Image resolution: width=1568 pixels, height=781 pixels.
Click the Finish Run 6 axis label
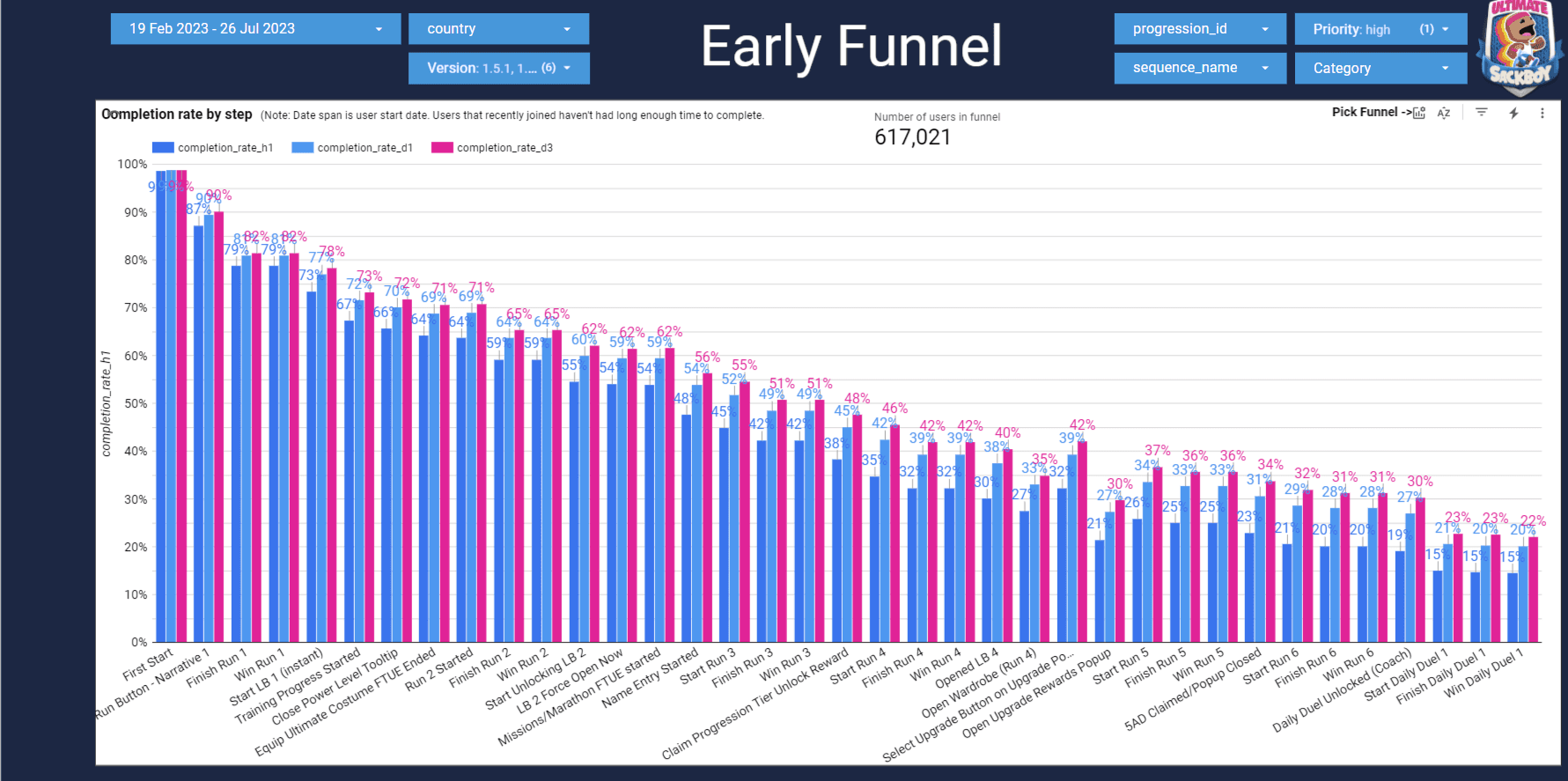point(1307,668)
